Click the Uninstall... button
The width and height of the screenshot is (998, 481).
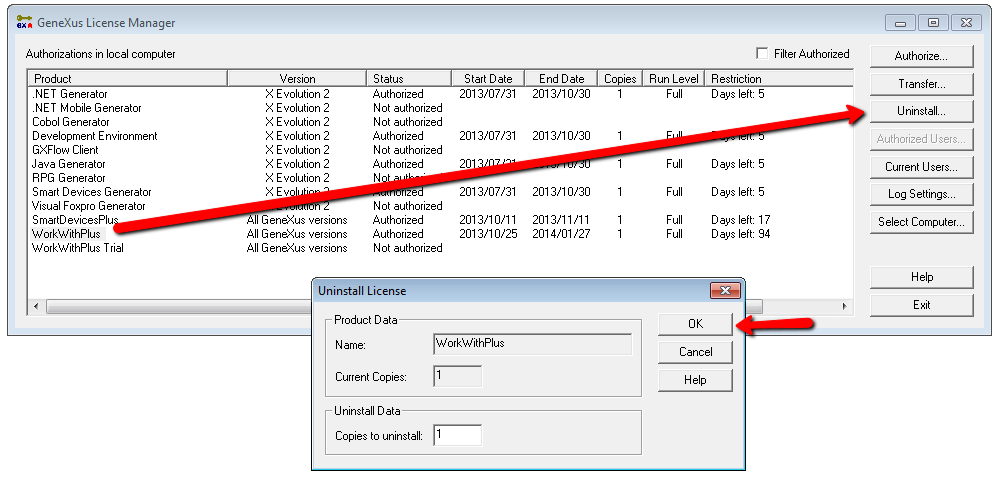point(921,111)
